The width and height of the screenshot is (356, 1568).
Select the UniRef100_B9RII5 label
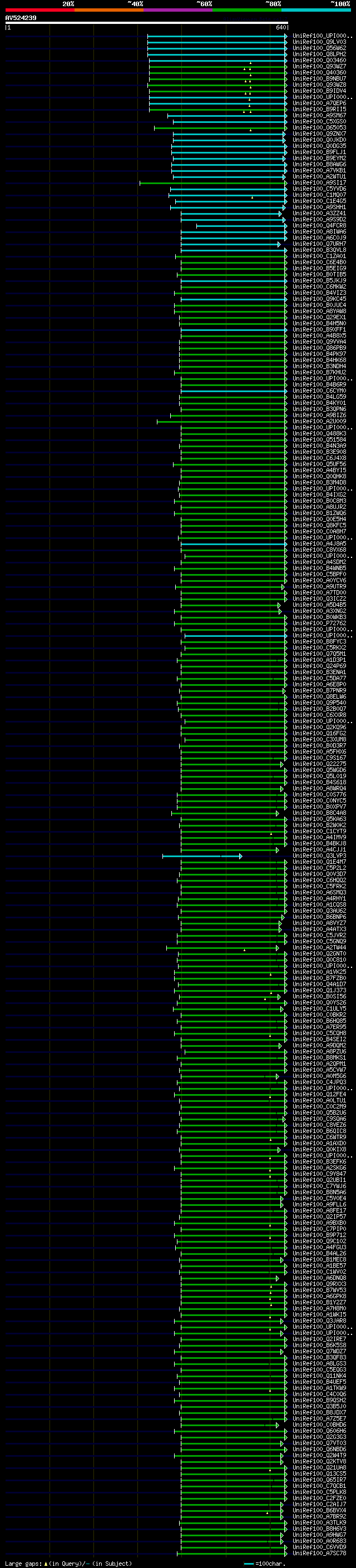pos(319,109)
